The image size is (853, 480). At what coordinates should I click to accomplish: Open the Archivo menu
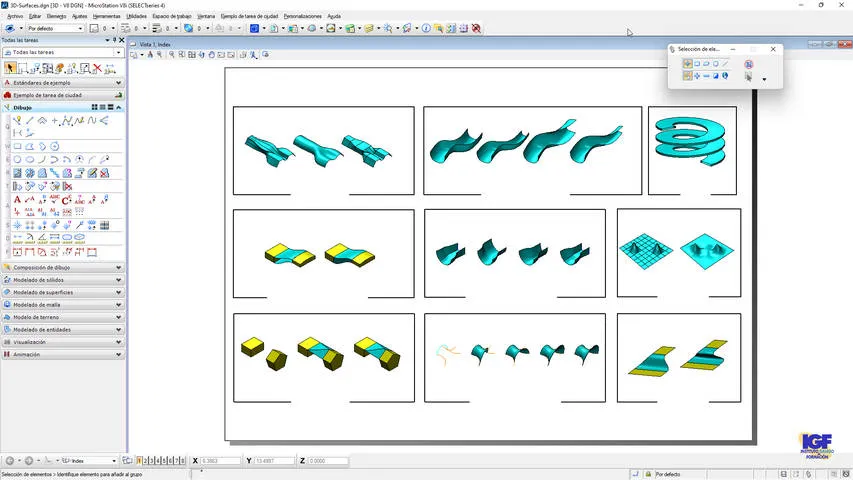[x=15, y=16]
